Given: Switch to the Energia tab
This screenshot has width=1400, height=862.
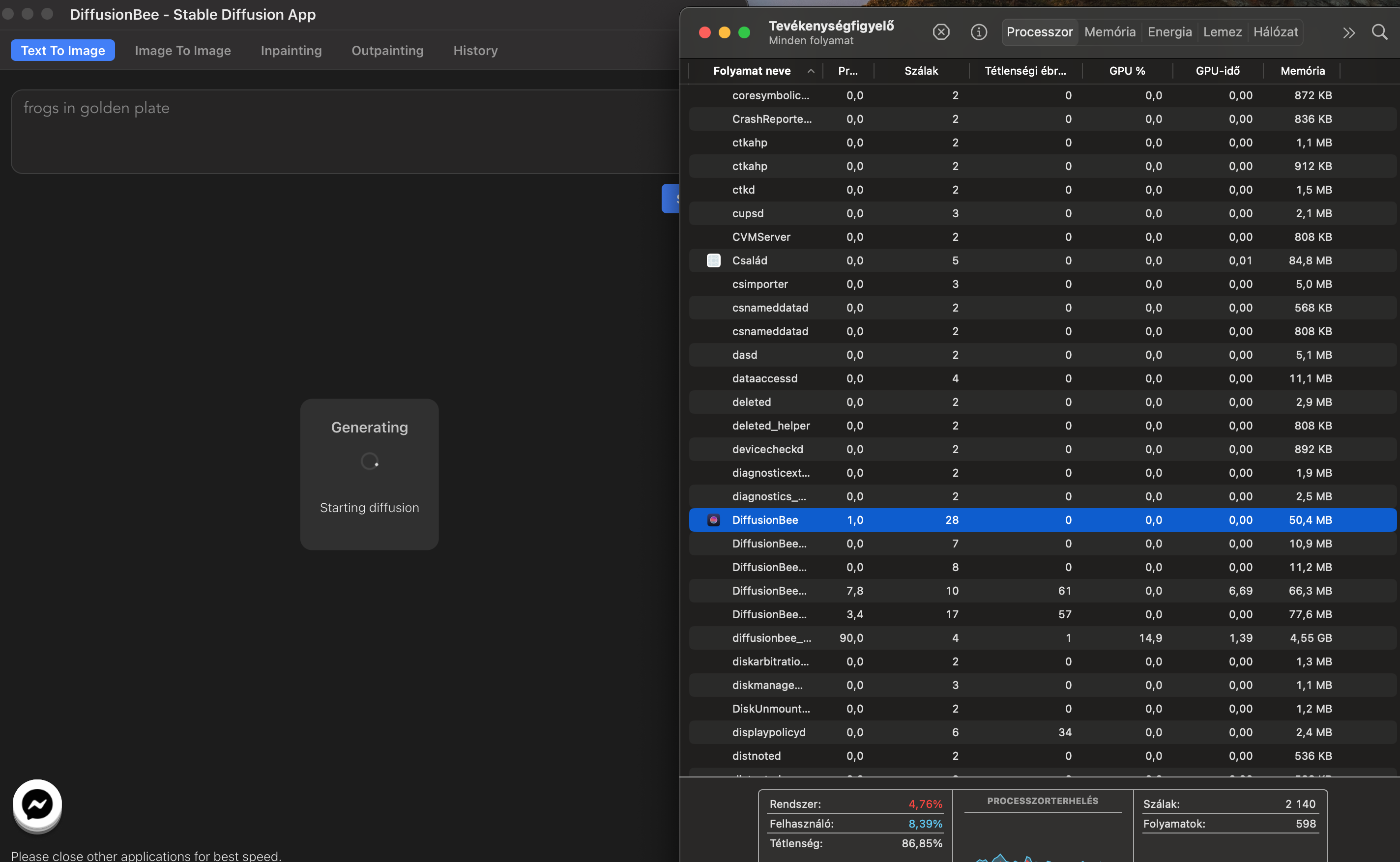Looking at the screenshot, I should coord(1169,32).
